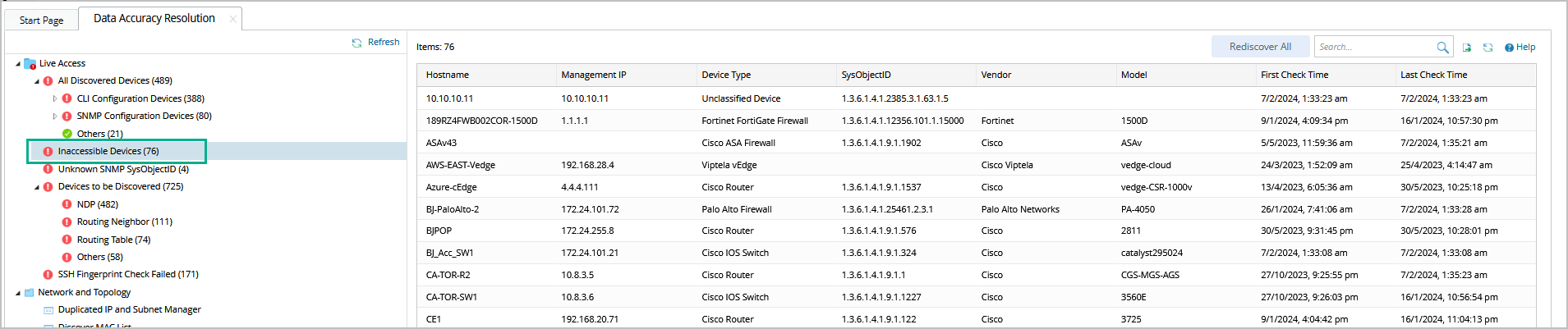Image resolution: width=1568 pixels, height=329 pixels.
Task: Collapse the Devices to be Discovered node
Action: pos(37,187)
